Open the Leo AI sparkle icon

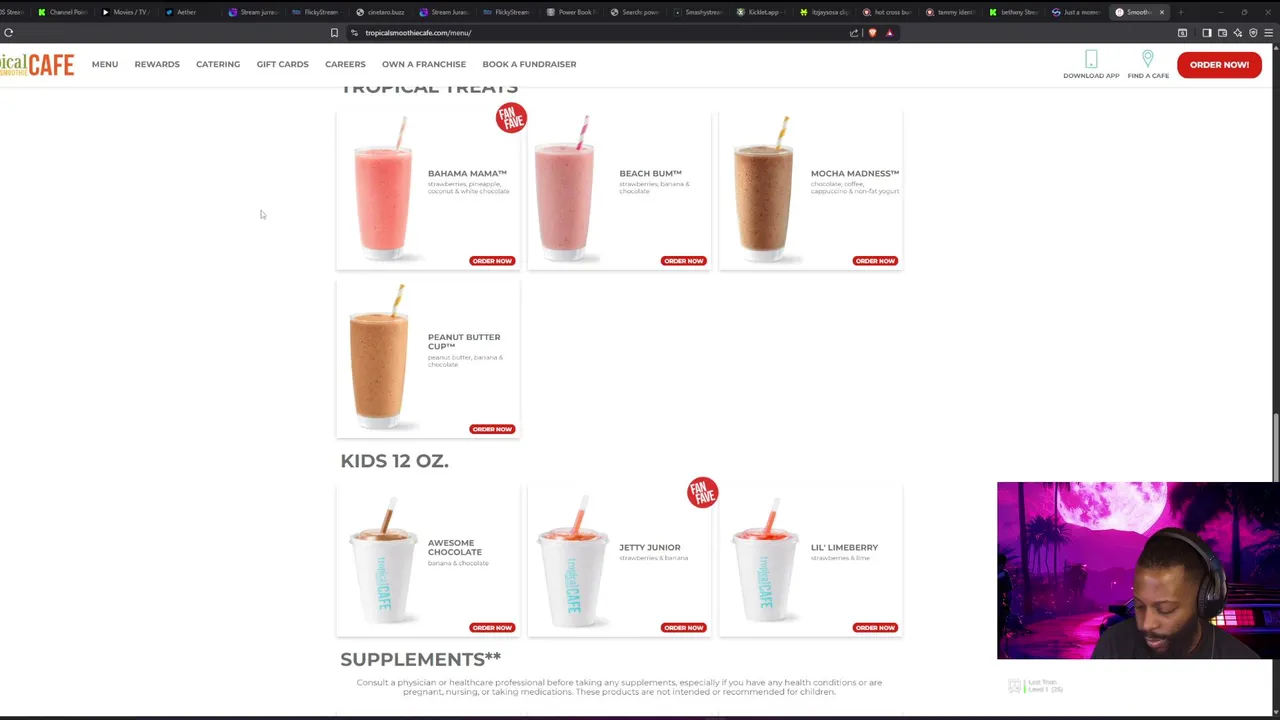click(x=1238, y=33)
